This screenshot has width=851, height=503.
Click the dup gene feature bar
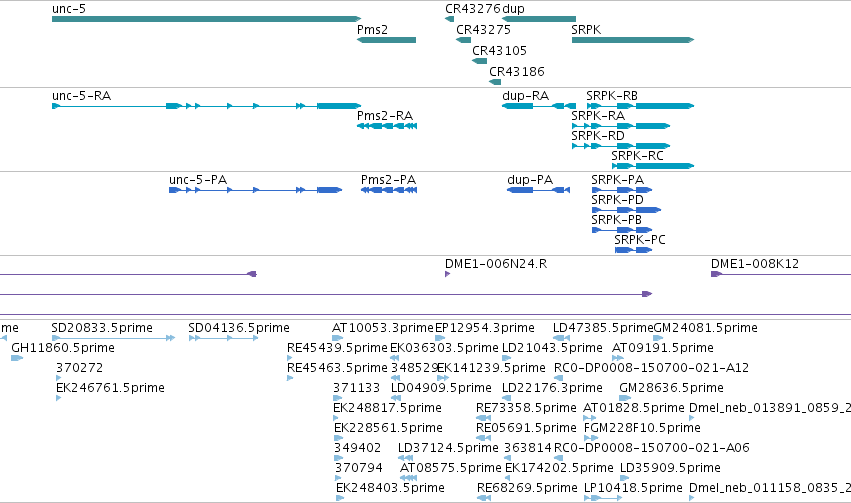click(x=539, y=19)
